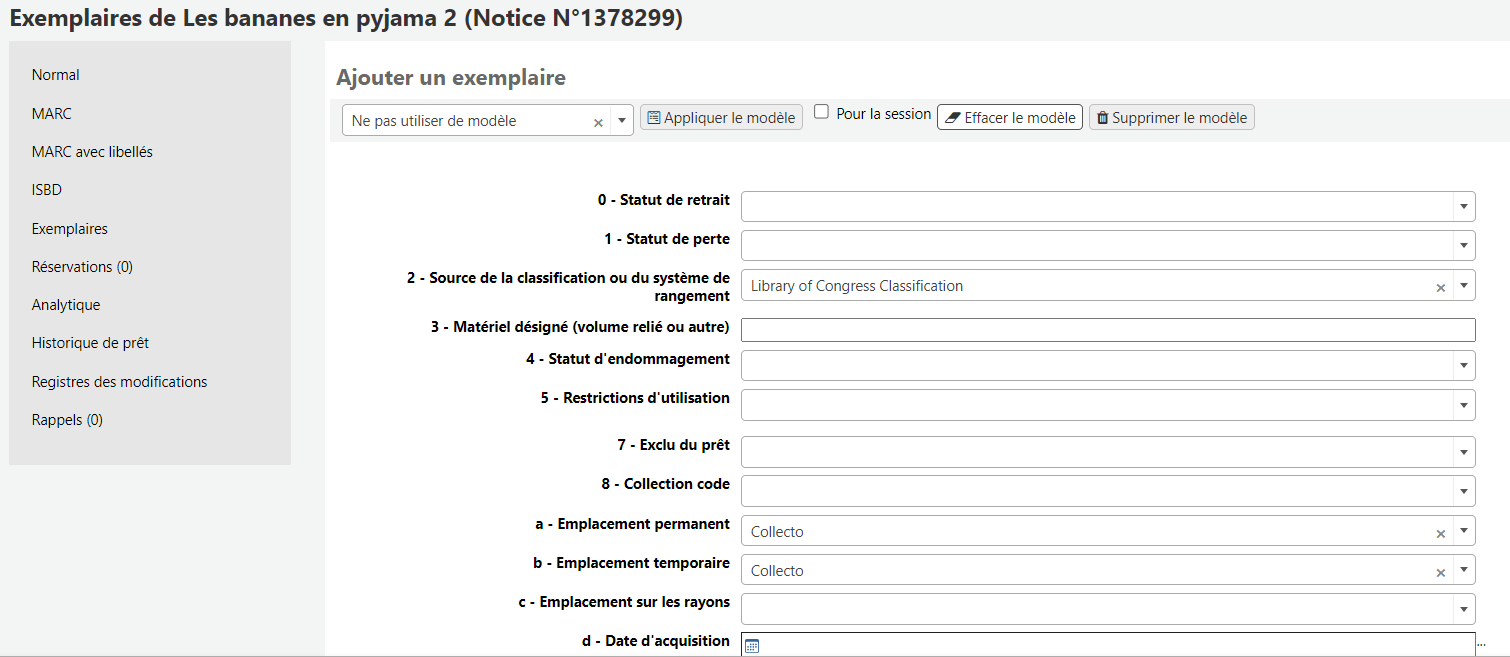Open the Date d'acquisition calendar icon
This screenshot has width=1510, height=657.
752,646
